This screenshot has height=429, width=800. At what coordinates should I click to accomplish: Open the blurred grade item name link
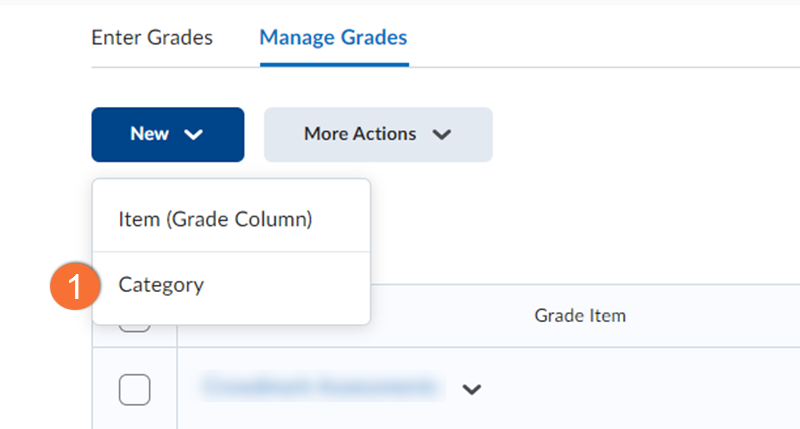pos(320,387)
